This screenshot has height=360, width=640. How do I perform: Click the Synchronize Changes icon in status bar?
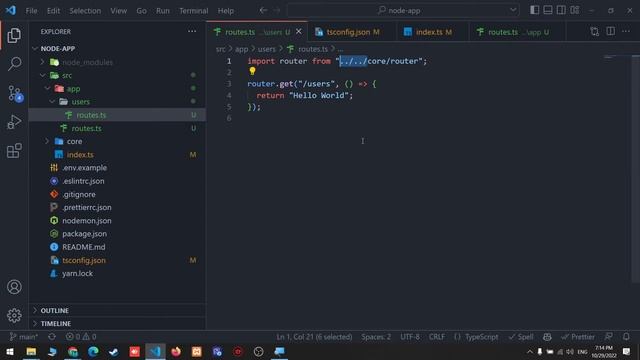pos(52,337)
